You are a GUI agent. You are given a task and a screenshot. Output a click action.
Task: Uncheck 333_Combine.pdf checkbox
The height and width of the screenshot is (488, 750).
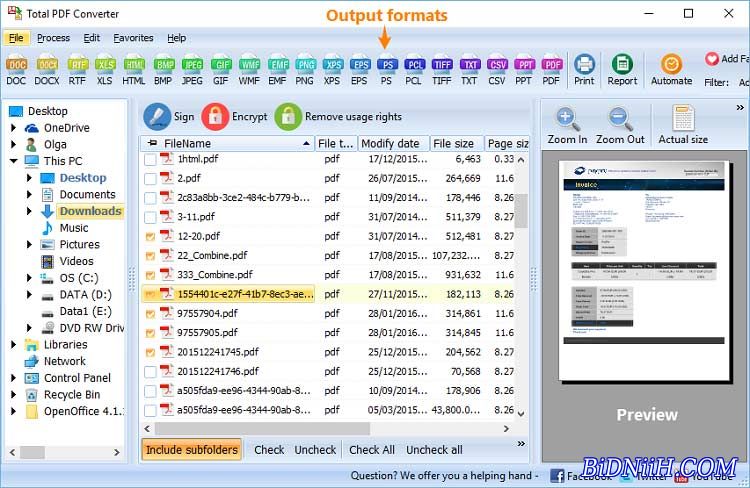[150, 275]
